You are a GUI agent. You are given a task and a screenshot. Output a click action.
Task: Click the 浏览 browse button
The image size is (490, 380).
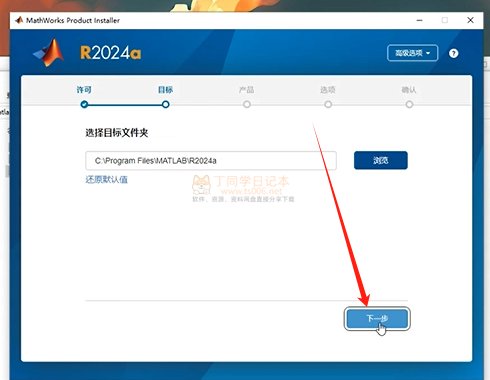(381, 160)
